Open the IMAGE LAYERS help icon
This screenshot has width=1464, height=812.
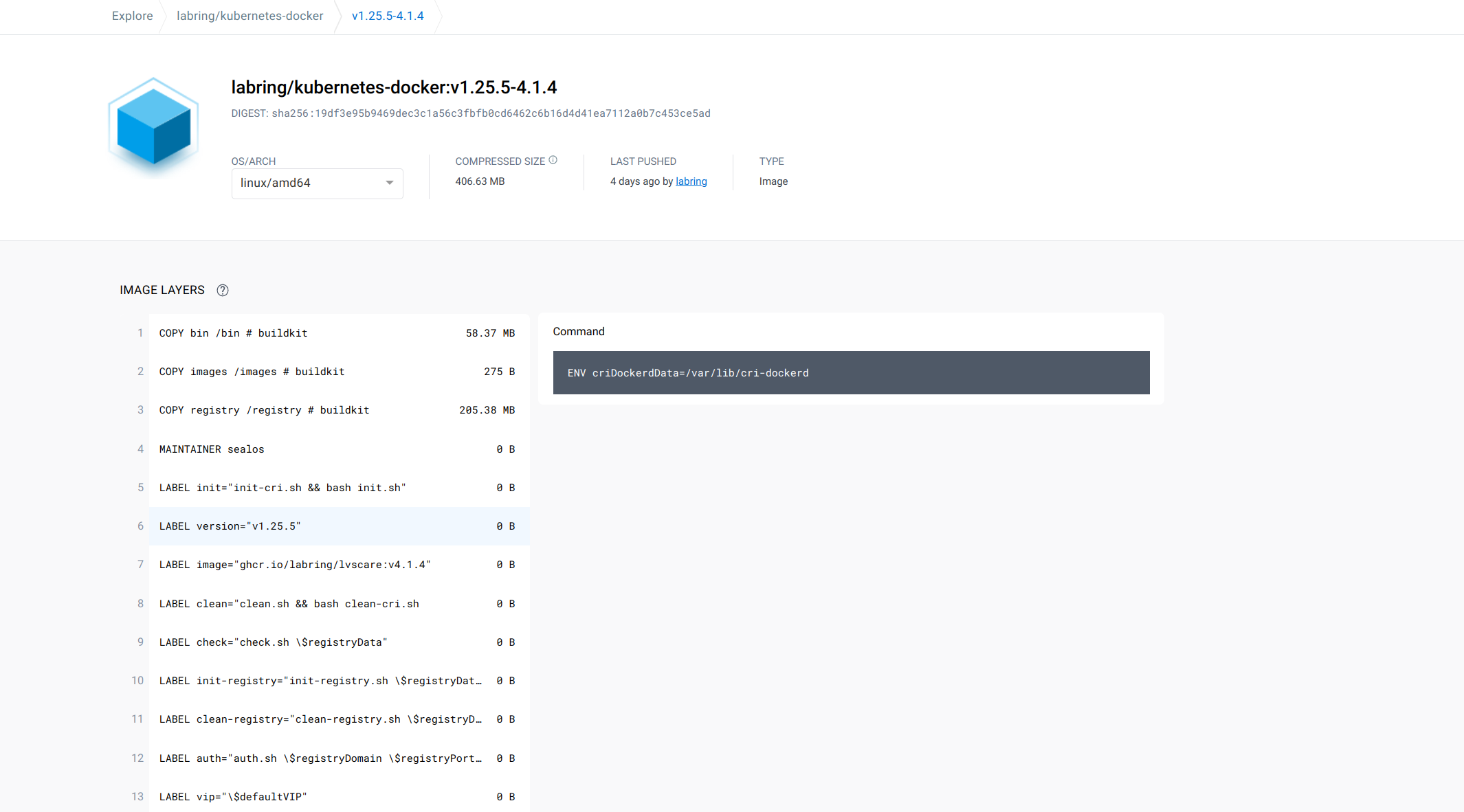222,290
